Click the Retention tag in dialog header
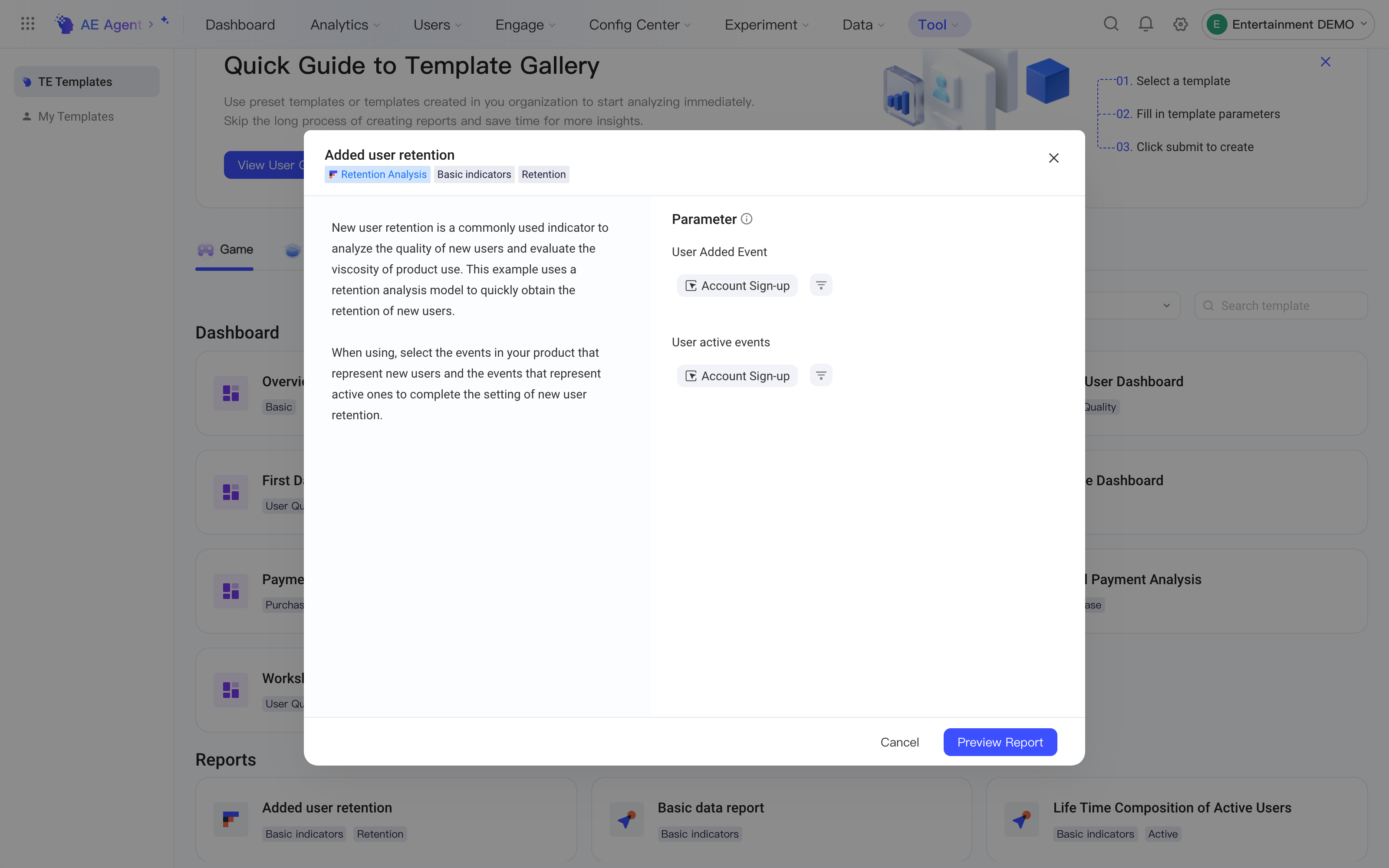Viewport: 1389px width, 868px height. 543,174
